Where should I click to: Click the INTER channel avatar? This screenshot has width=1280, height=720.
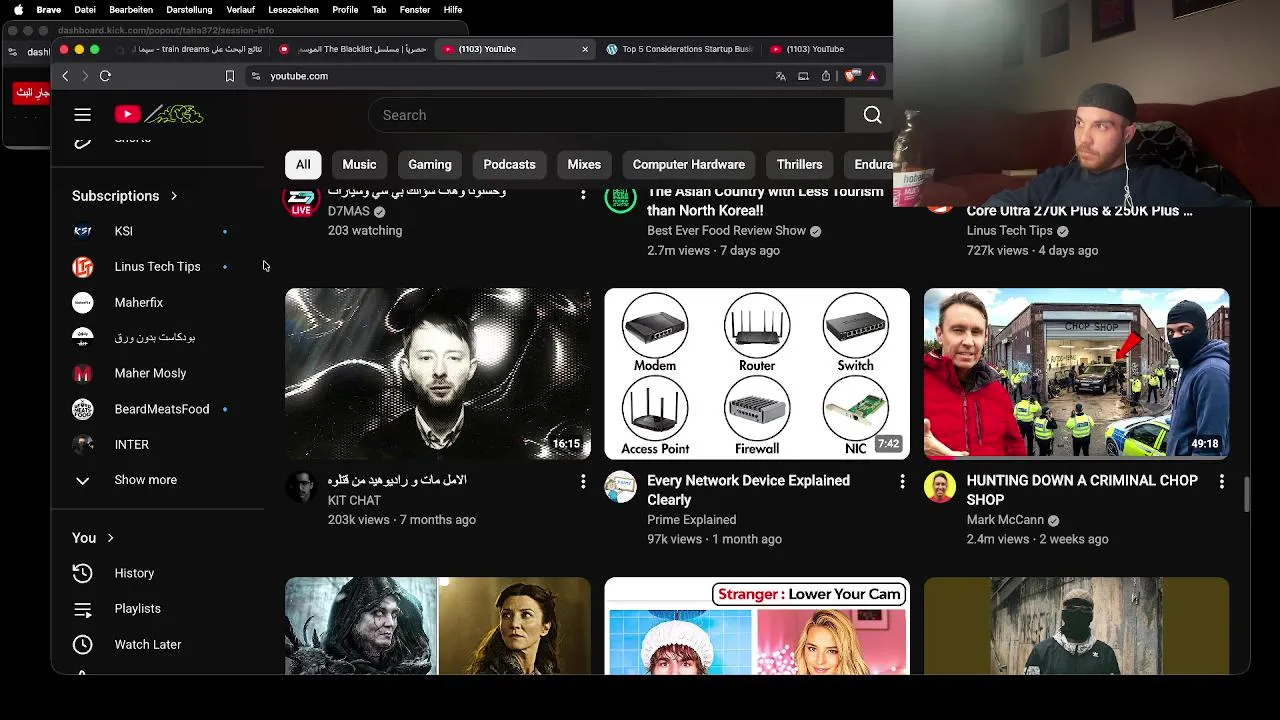(x=83, y=444)
